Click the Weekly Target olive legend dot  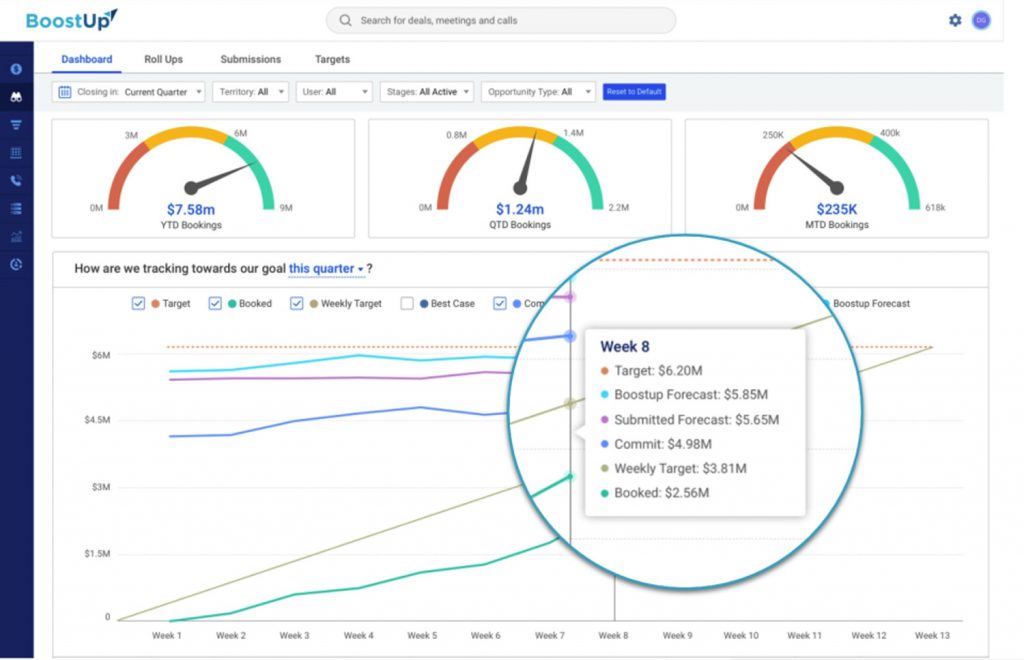click(313, 304)
